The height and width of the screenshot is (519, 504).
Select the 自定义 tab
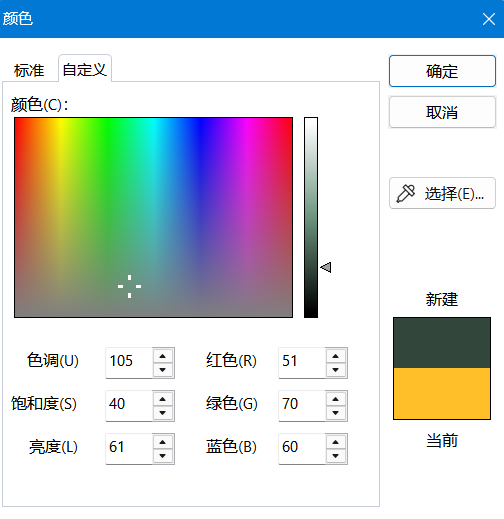tap(85, 69)
